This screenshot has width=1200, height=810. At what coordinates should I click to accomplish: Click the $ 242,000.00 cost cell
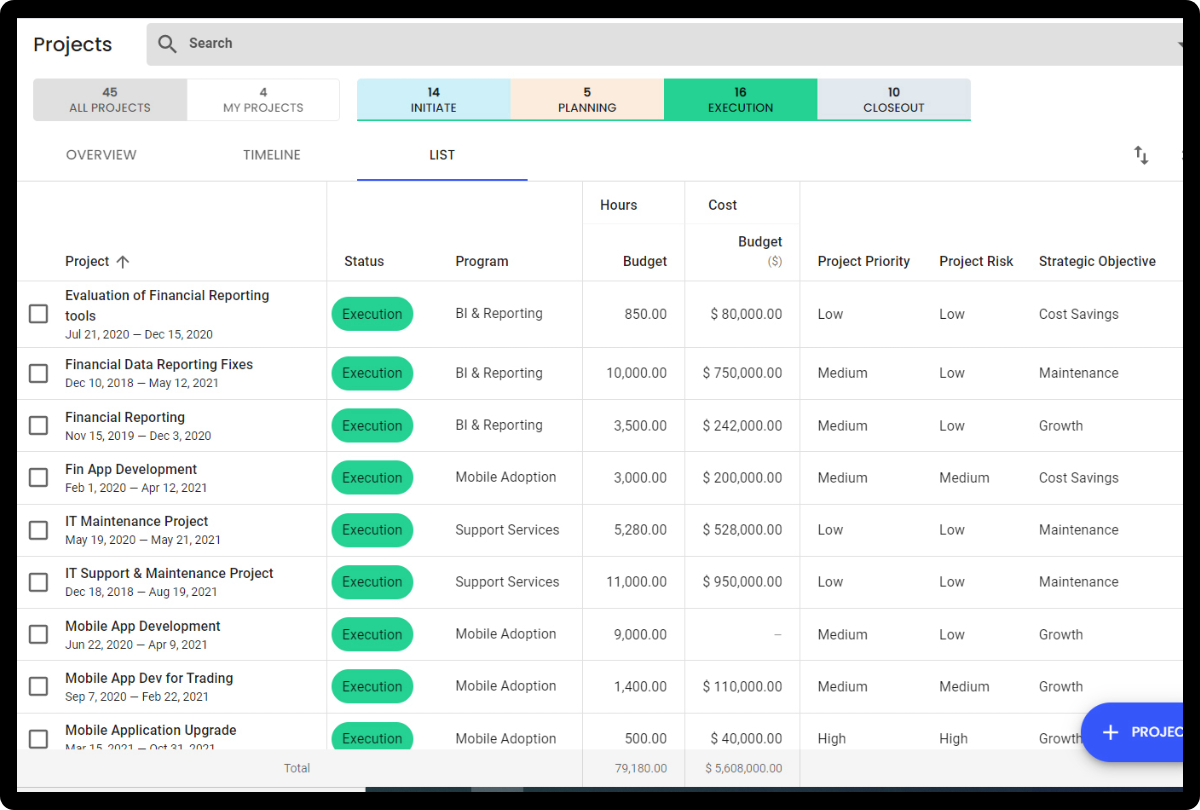[742, 425]
